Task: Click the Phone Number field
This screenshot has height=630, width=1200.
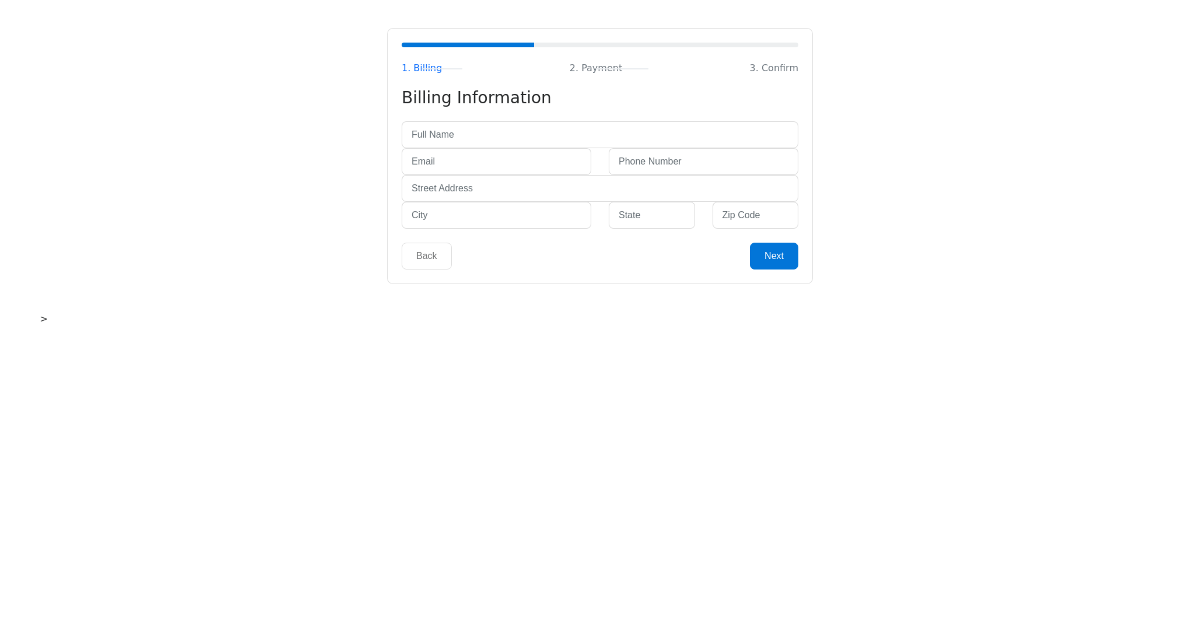Action: point(703,161)
